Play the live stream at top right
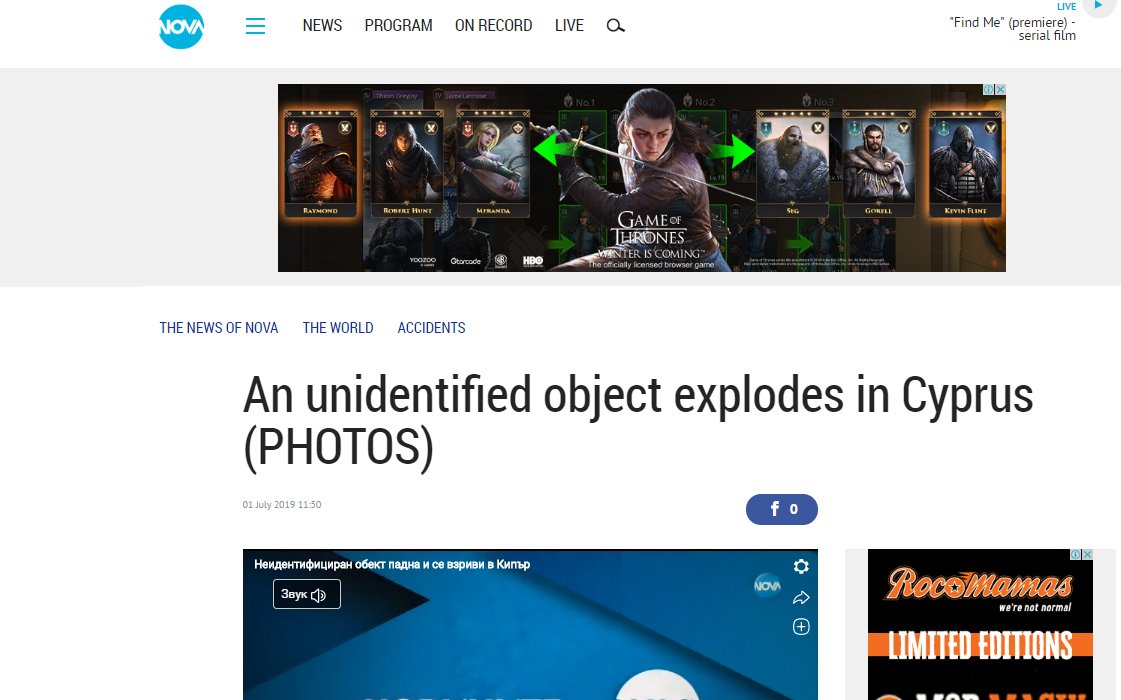The height and width of the screenshot is (700, 1121). 1099,6
